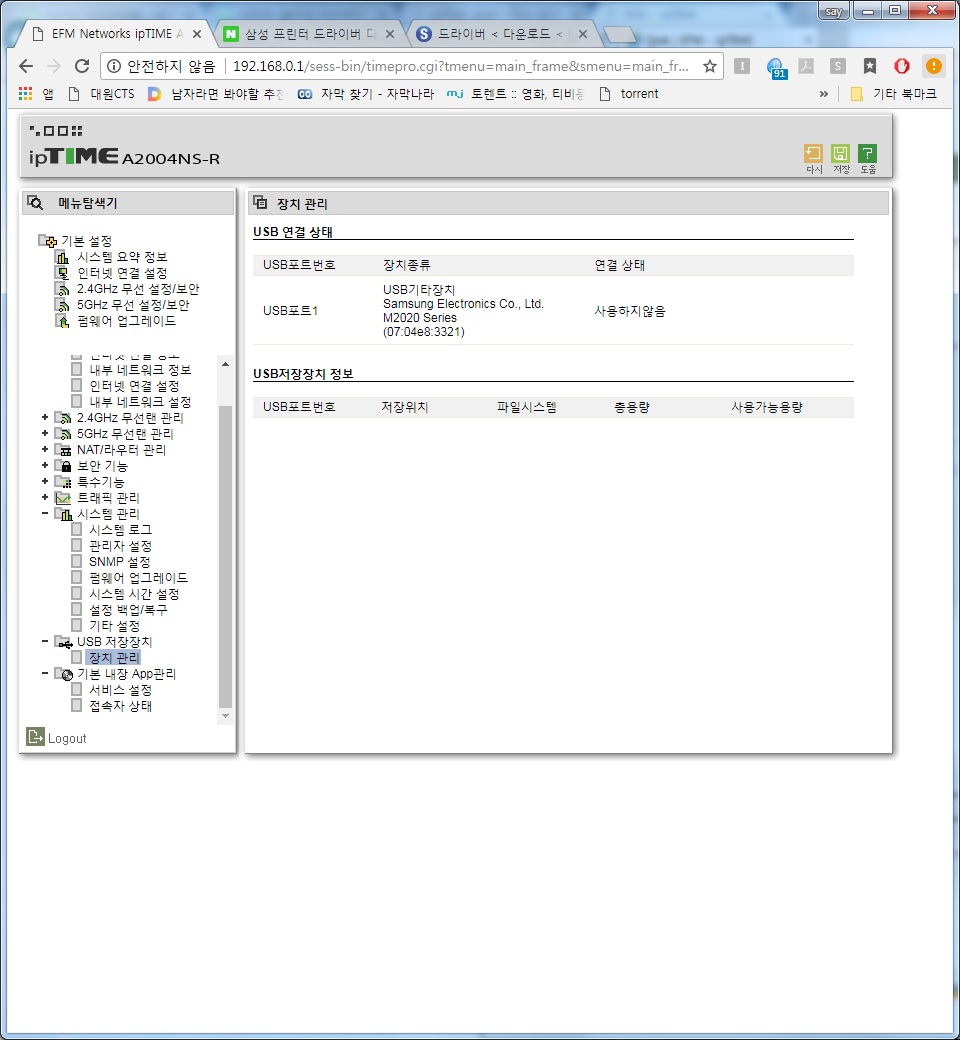Open the 기타 북마크 folder

pos(894,94)
